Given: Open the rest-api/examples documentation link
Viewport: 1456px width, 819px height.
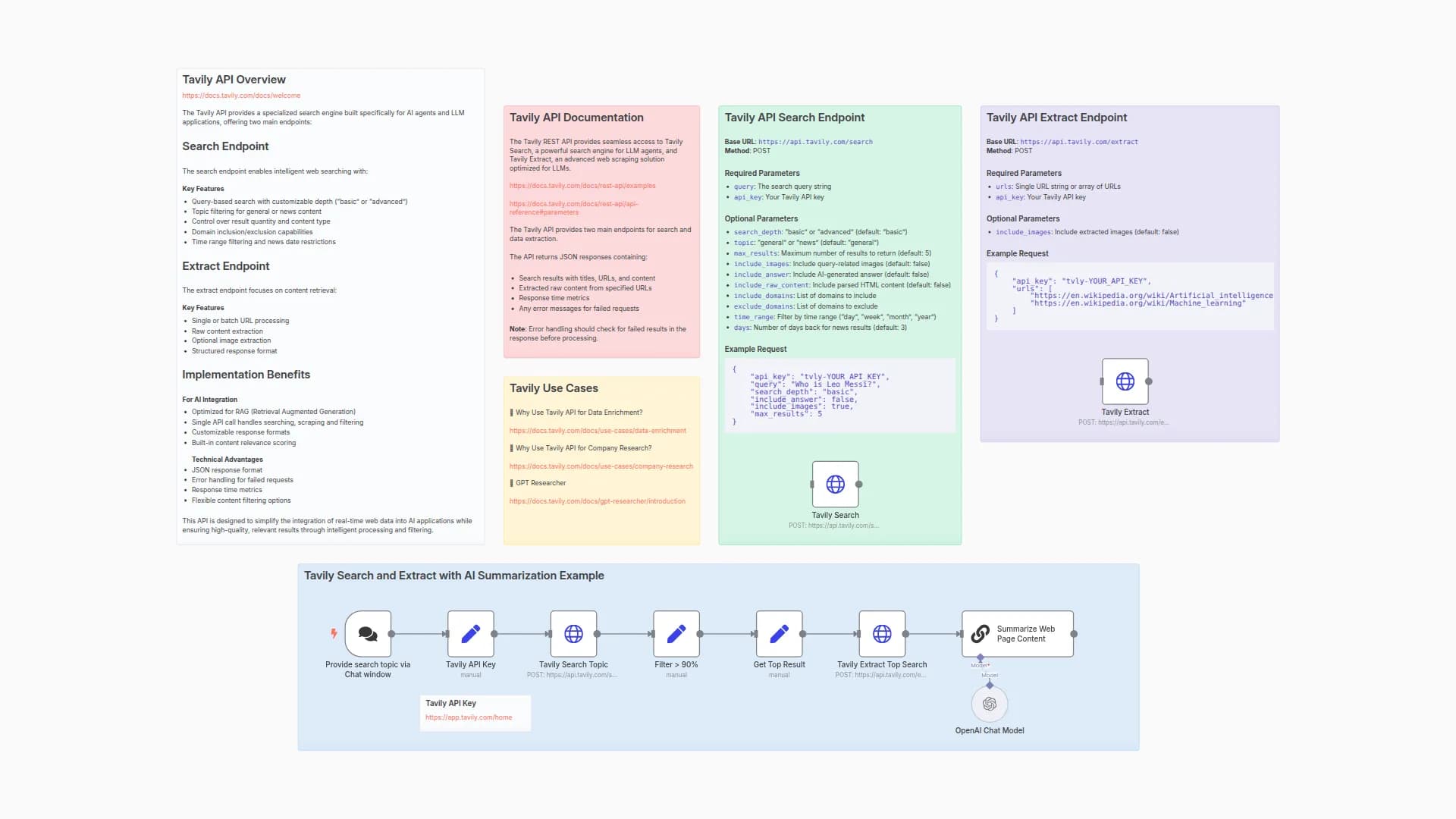Looking at the screenshot, I should click(x=582, y=186).
